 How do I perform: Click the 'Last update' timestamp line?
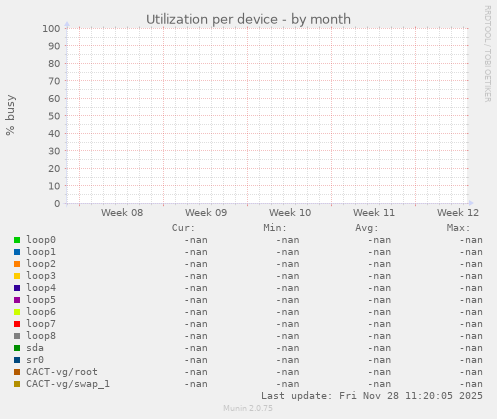(372, 396)
